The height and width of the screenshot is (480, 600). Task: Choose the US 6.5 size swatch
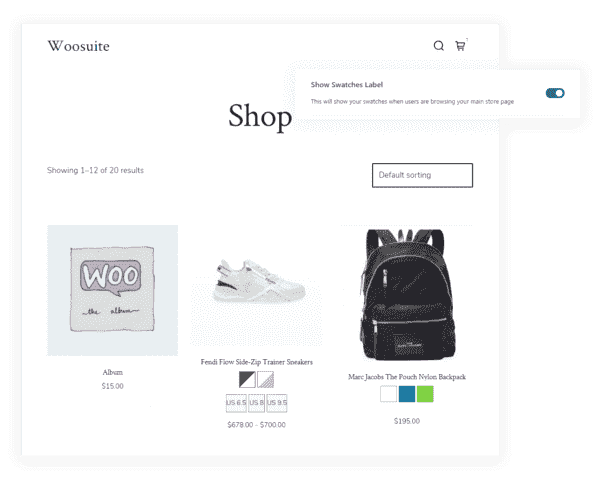point(236,403)
